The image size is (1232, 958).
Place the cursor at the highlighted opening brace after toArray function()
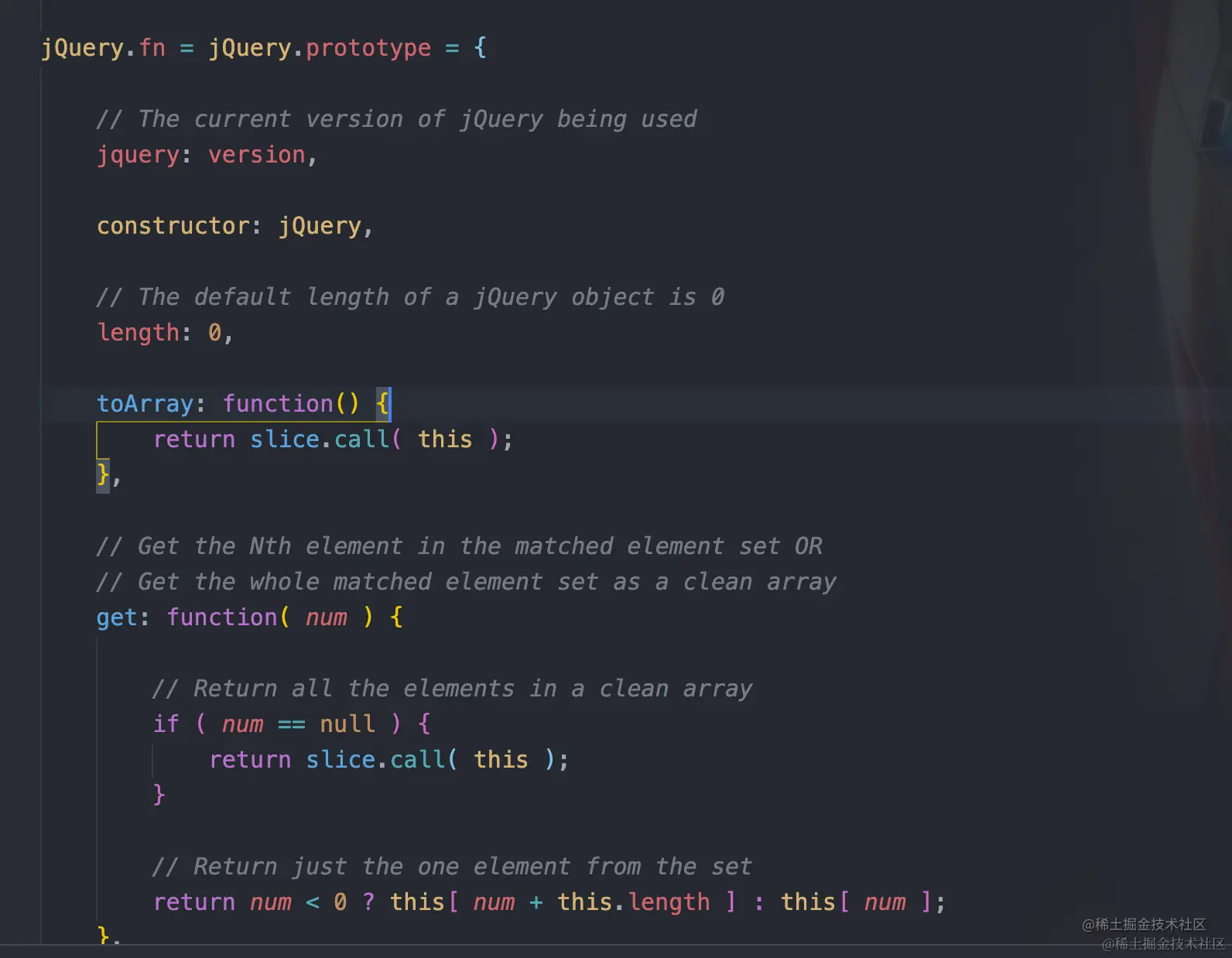point(383,404)
